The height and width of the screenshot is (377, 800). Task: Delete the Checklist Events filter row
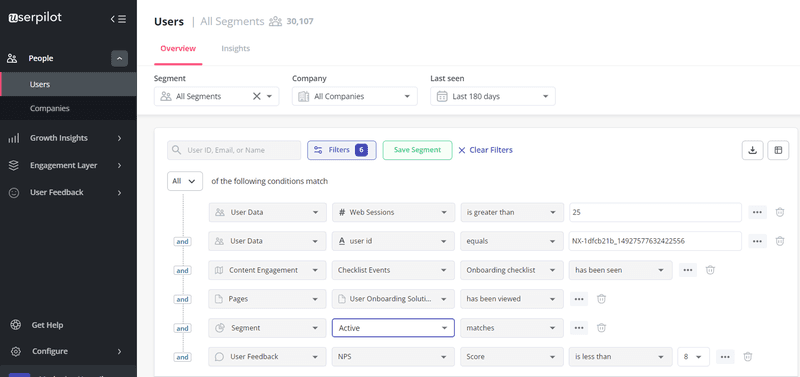click(x=710, y=270)
